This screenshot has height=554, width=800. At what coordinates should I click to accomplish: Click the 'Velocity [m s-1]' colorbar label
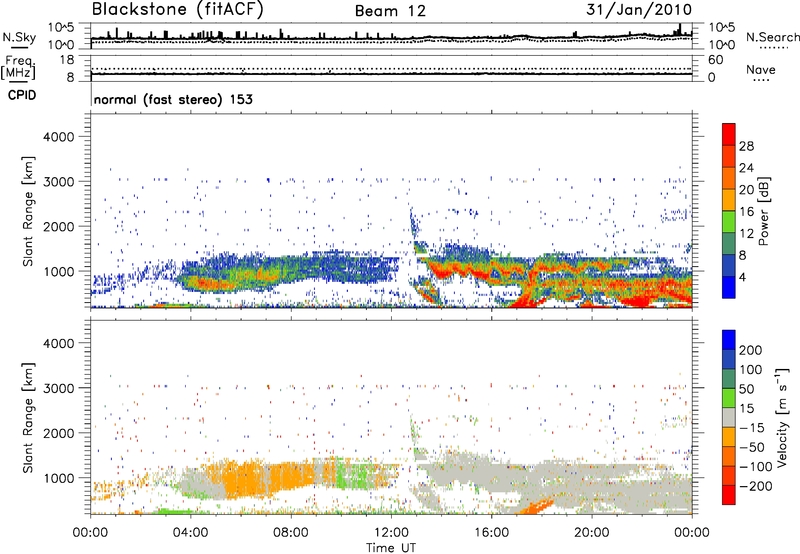pos(782,417)
